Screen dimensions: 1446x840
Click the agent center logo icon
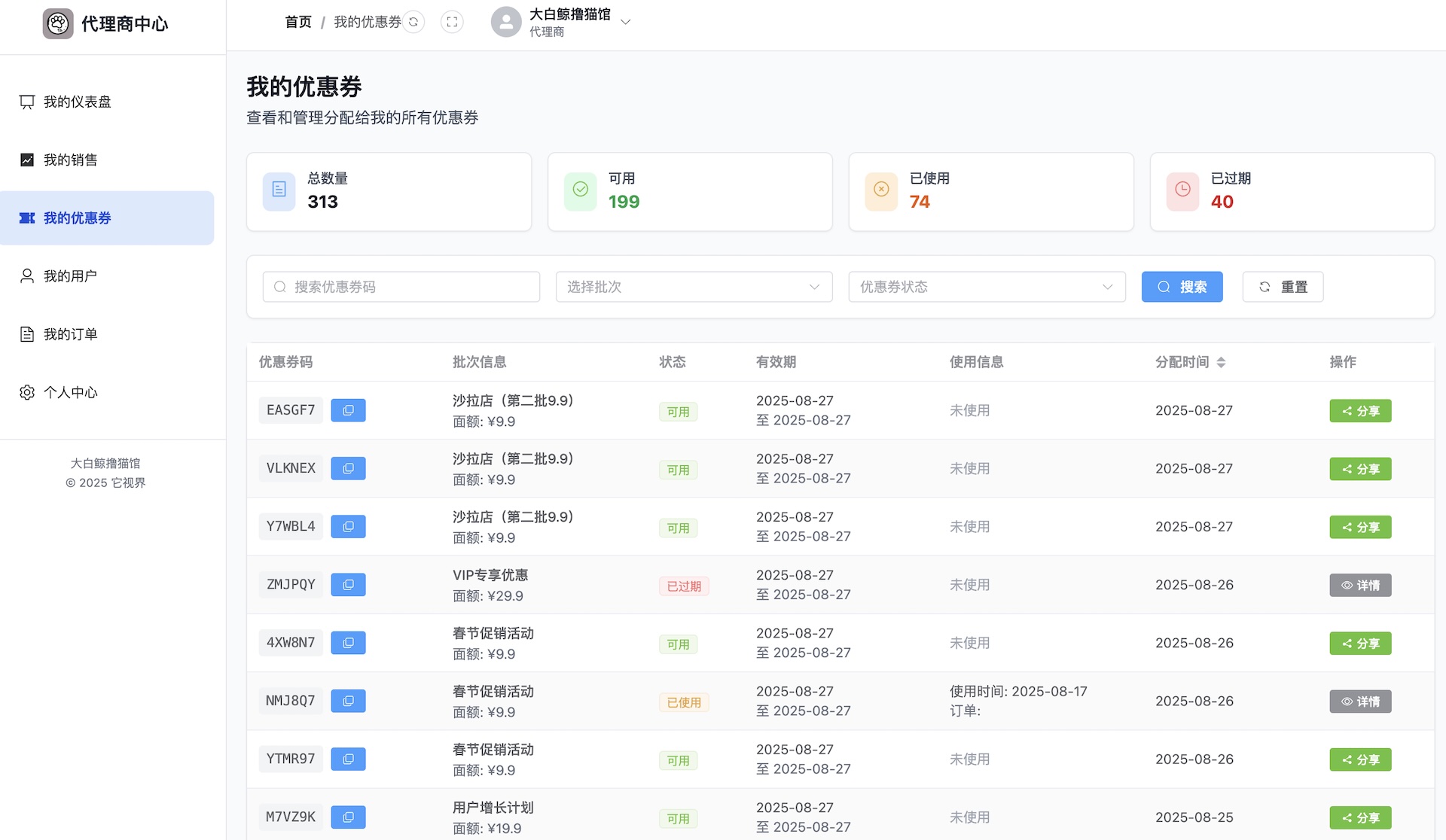(x=58, y=23)
